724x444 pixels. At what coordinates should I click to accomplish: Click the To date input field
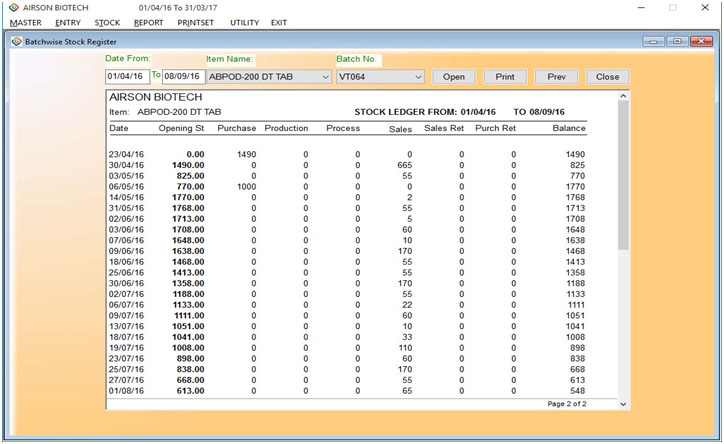(x=183, y=77)
